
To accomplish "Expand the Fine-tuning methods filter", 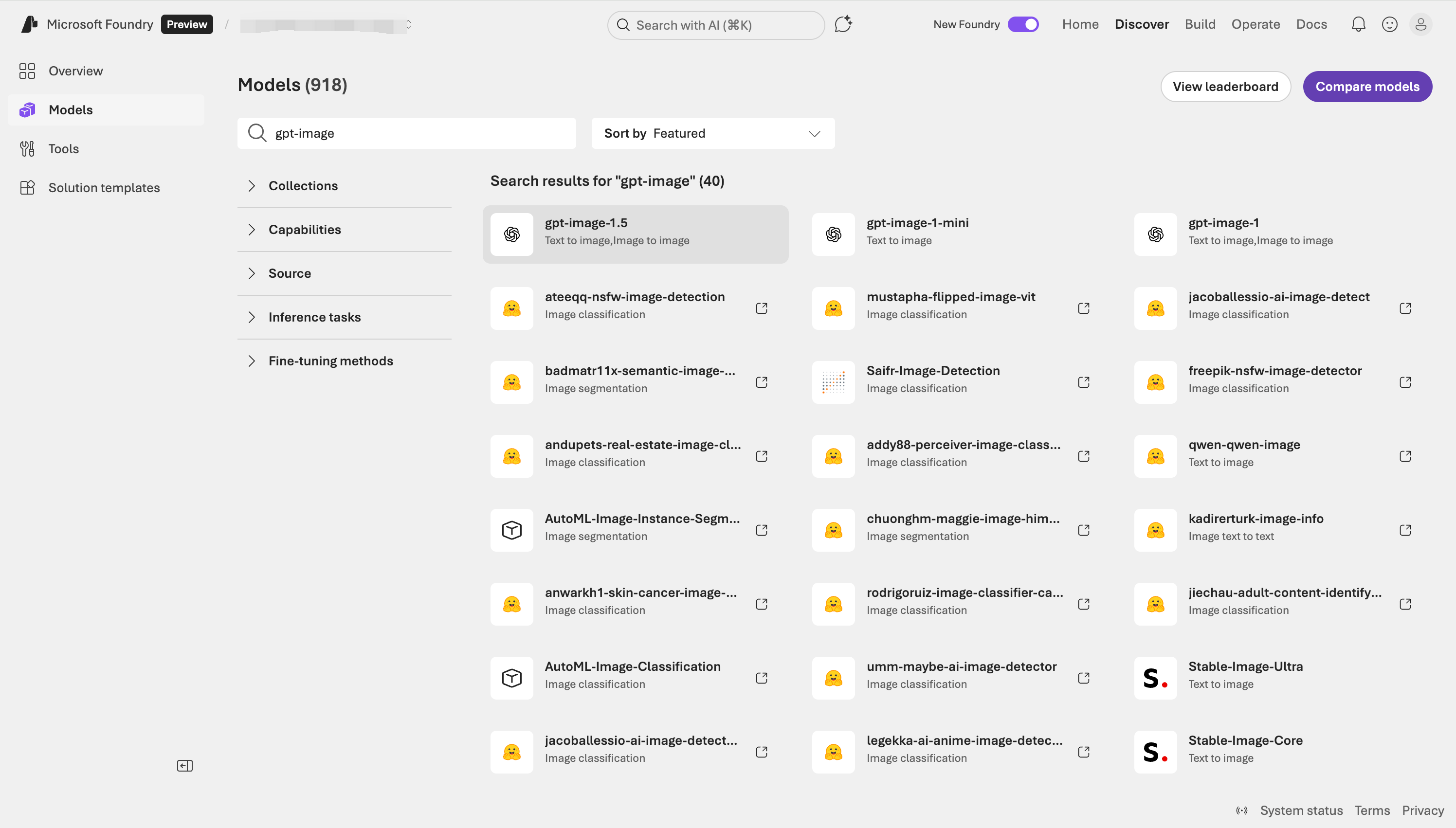I will (330, 361).
